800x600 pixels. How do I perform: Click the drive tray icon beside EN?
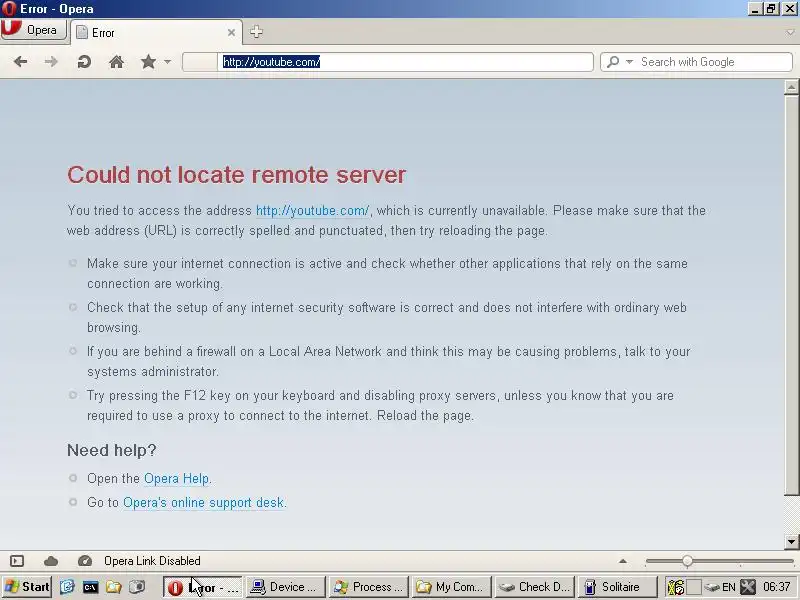pyautogui.click(x=712, y=587)
